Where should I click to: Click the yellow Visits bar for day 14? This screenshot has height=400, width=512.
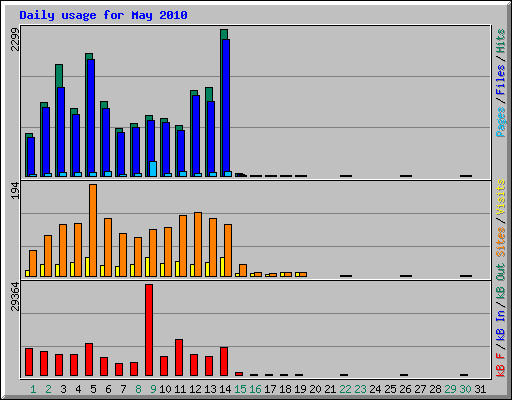[x=222, y=267]
